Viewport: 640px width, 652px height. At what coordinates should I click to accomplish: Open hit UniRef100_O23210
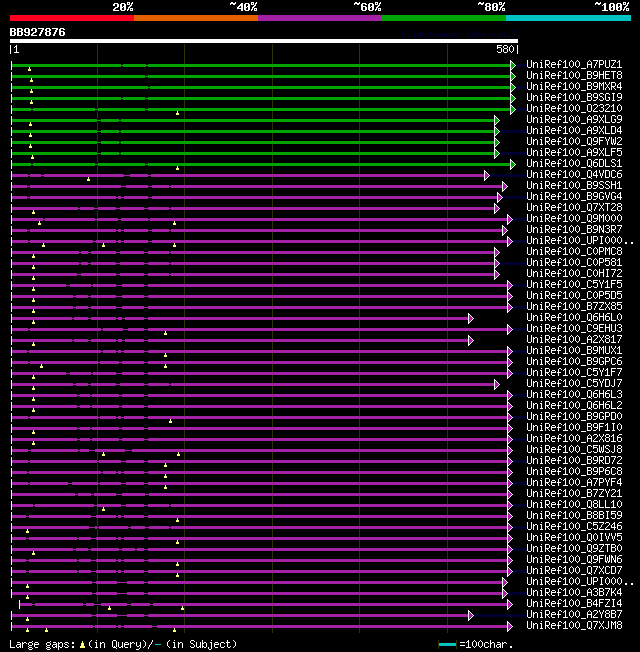point(574,109)
